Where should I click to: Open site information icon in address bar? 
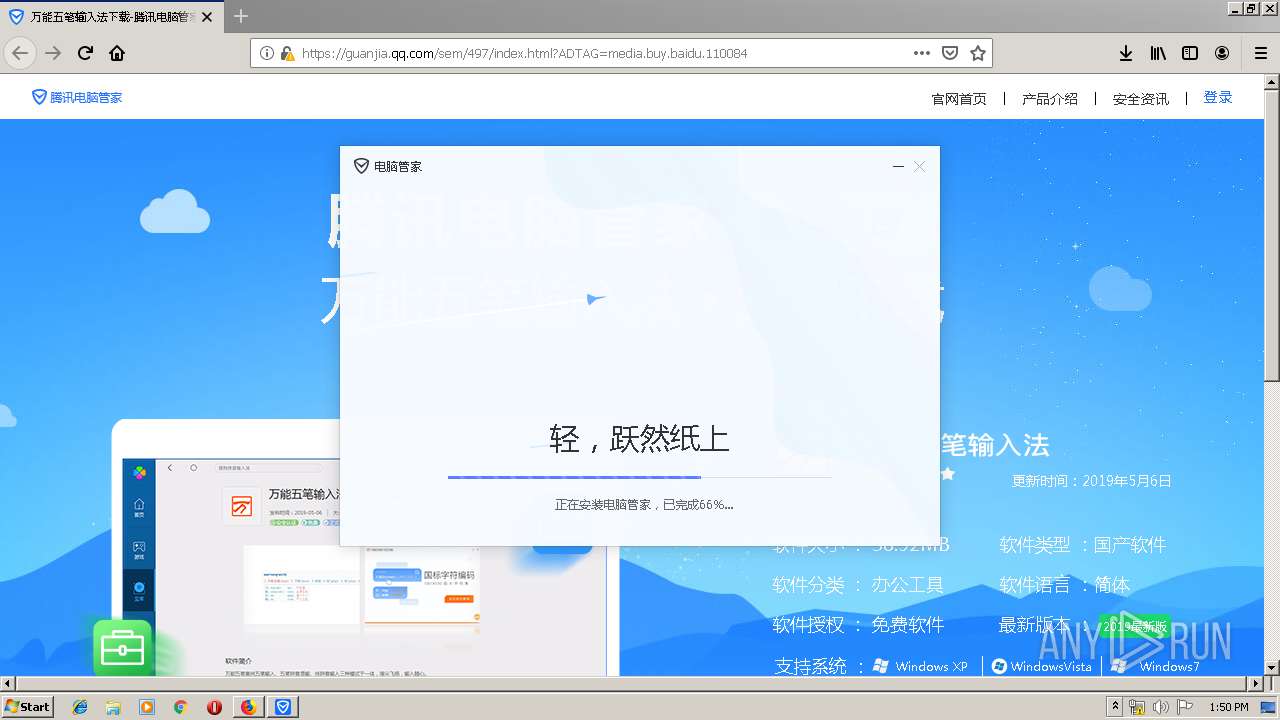267,53
